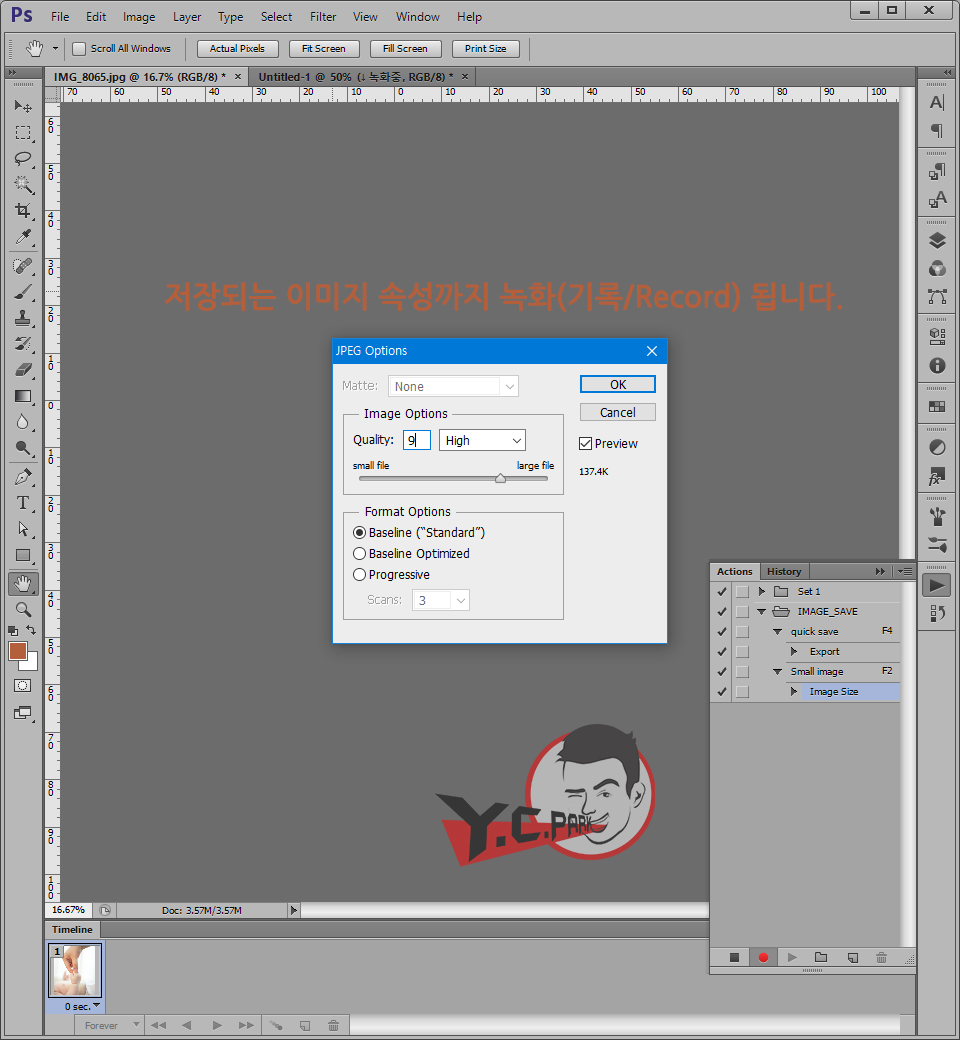Click the Actual Pixels button
This screenshot has height=1040, width=960.
click(x=237, y=48)
